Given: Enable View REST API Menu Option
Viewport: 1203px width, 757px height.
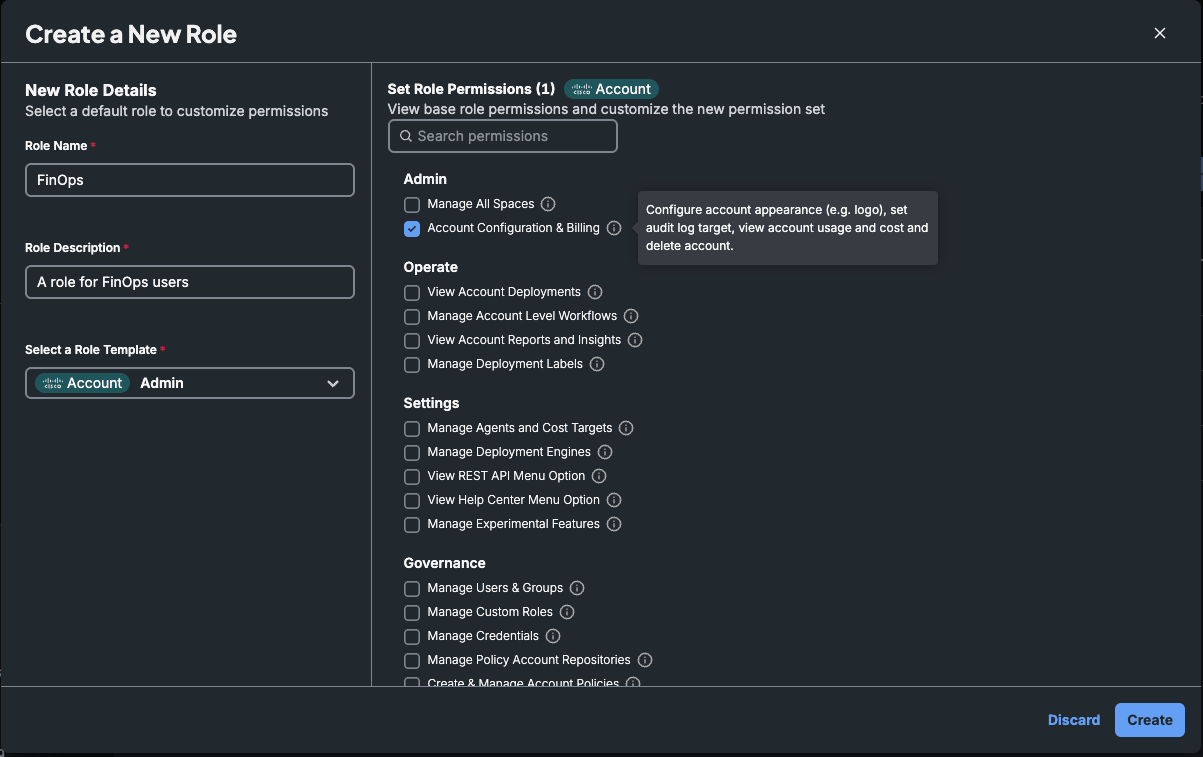Looking at the screenshot, I should (x=412, y=476).
